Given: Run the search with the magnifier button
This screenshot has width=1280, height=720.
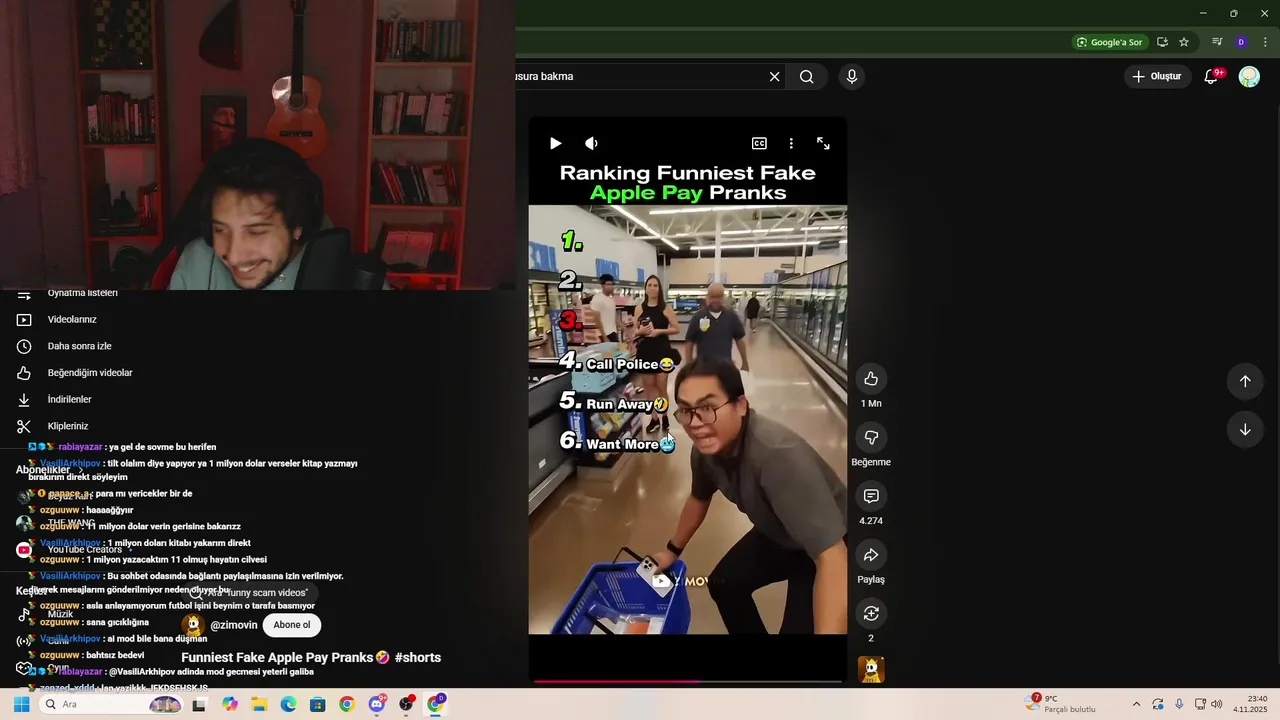Looking at the screenshot, I should coord(806,76).
